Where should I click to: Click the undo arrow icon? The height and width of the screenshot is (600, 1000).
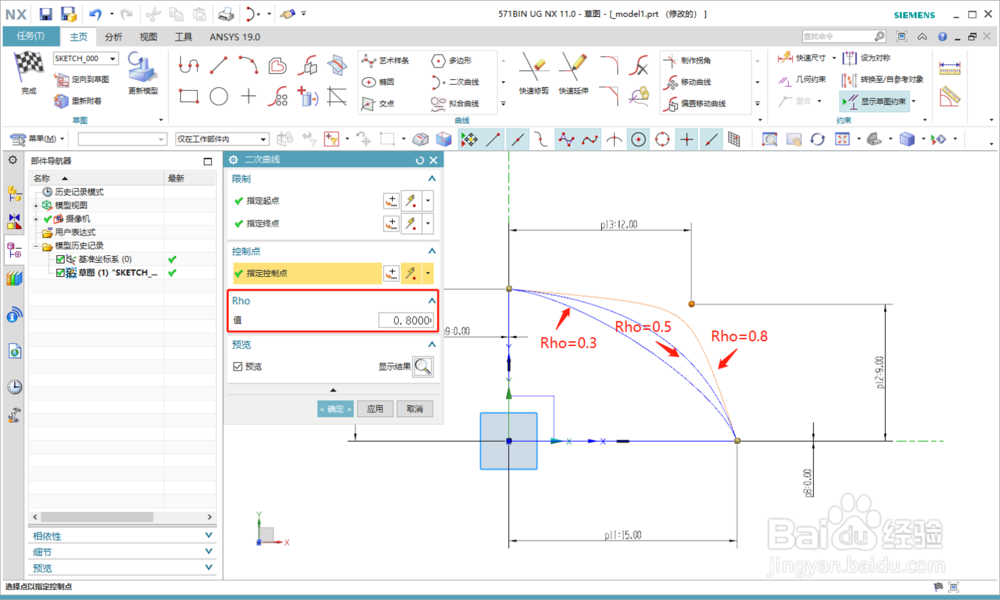click(96, 13)
